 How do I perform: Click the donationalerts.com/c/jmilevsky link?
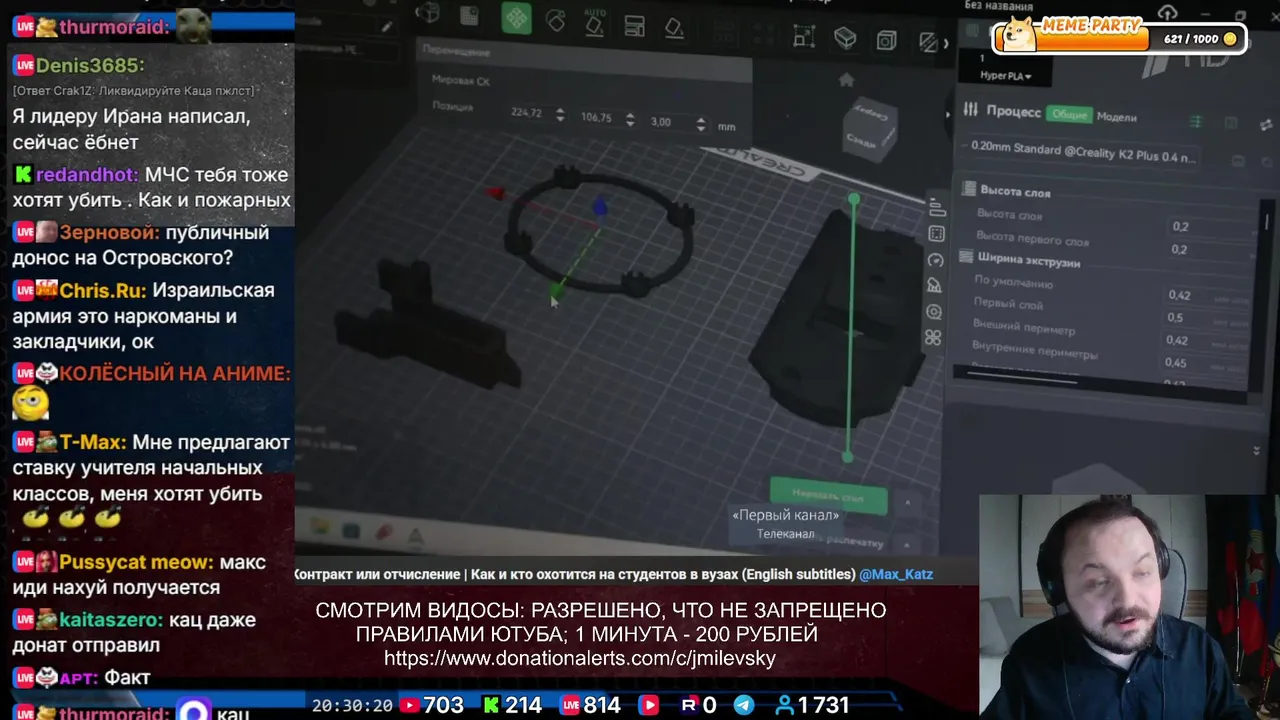point(580,658)
